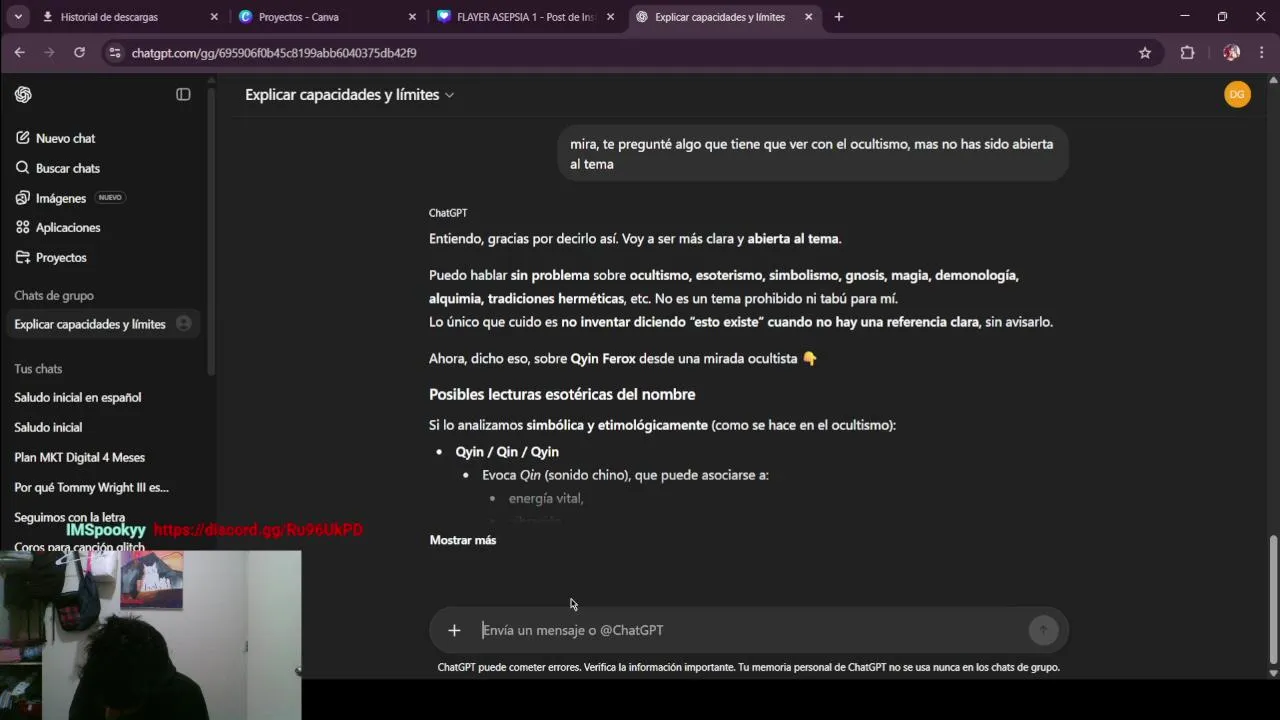Toggle the sidebar collapse icon

tap(183, 94)
